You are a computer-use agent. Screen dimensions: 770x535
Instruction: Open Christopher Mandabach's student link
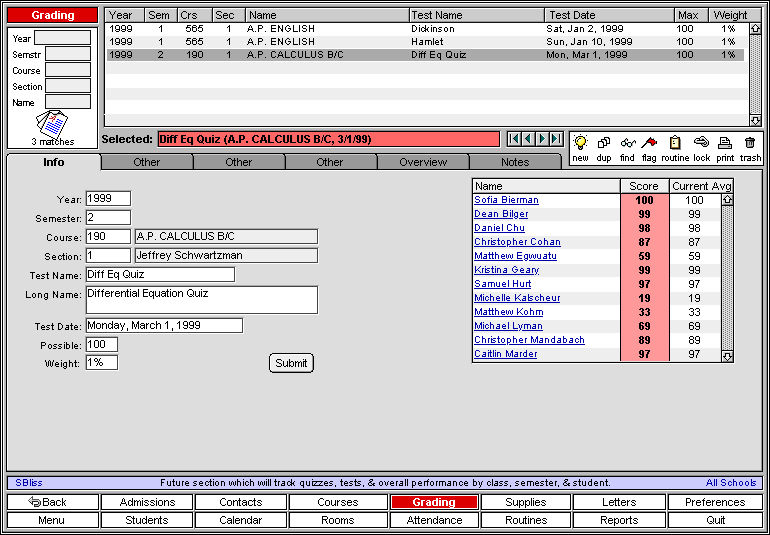[529, 340]
